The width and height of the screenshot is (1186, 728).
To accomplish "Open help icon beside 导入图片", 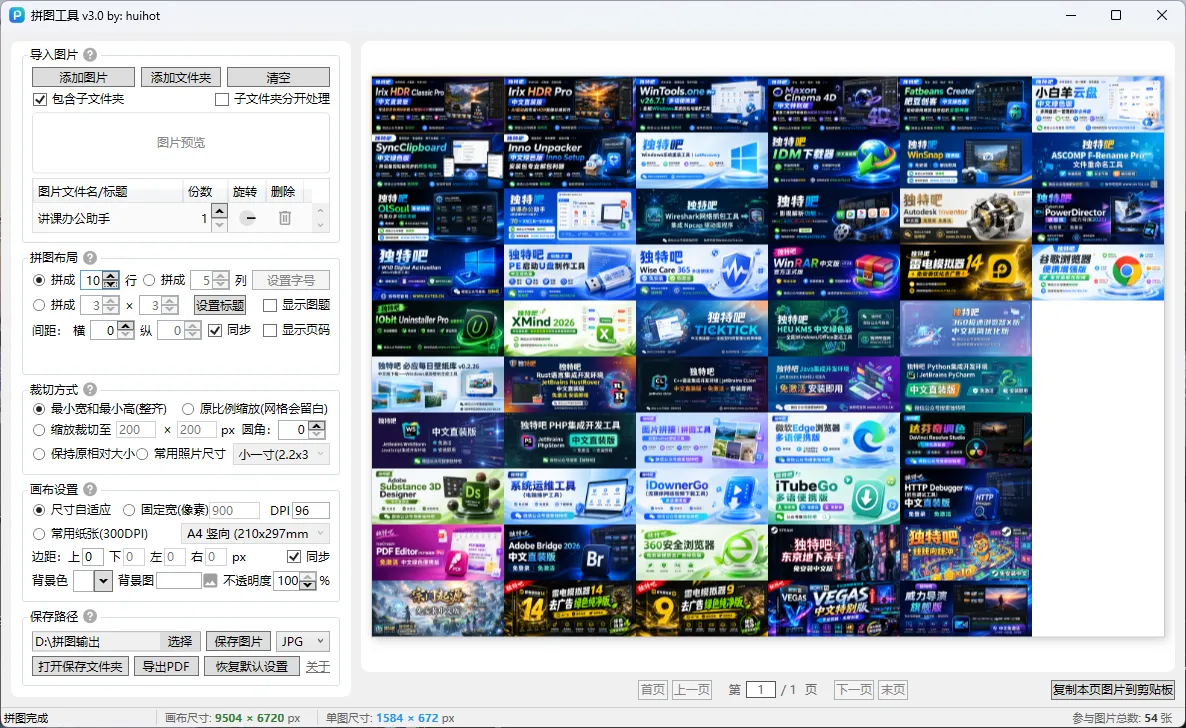I will 90,54.
